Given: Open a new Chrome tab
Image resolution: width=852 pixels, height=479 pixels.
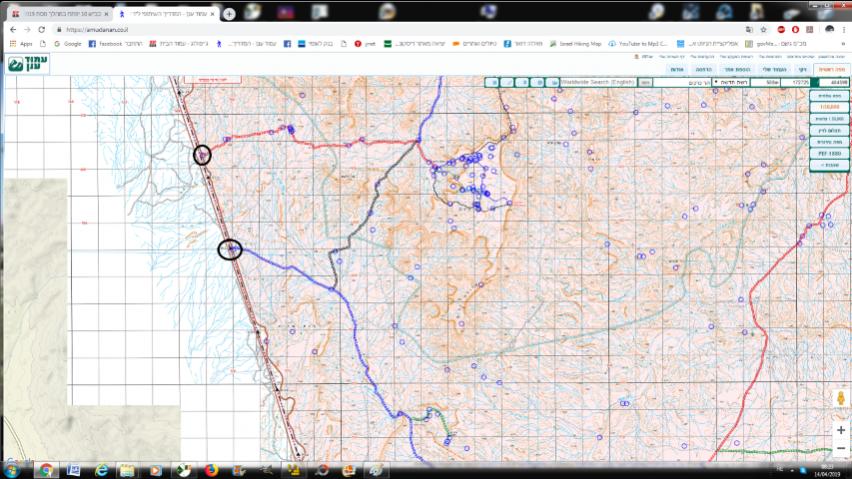Looking at the screenshot, I should (229, 14).
